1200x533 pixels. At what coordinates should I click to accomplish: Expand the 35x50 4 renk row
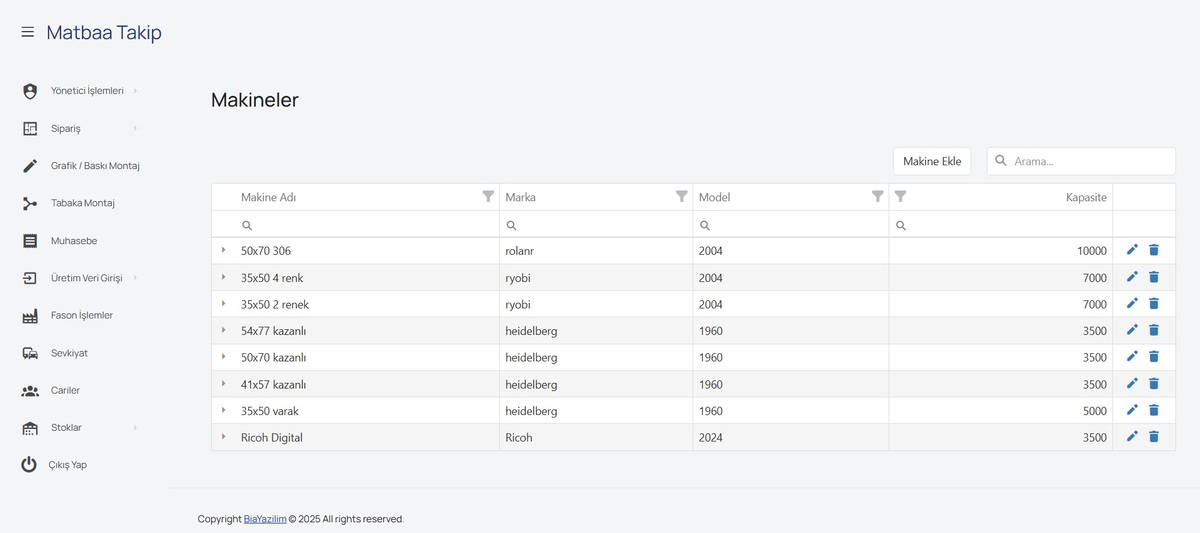coord(223,277)
